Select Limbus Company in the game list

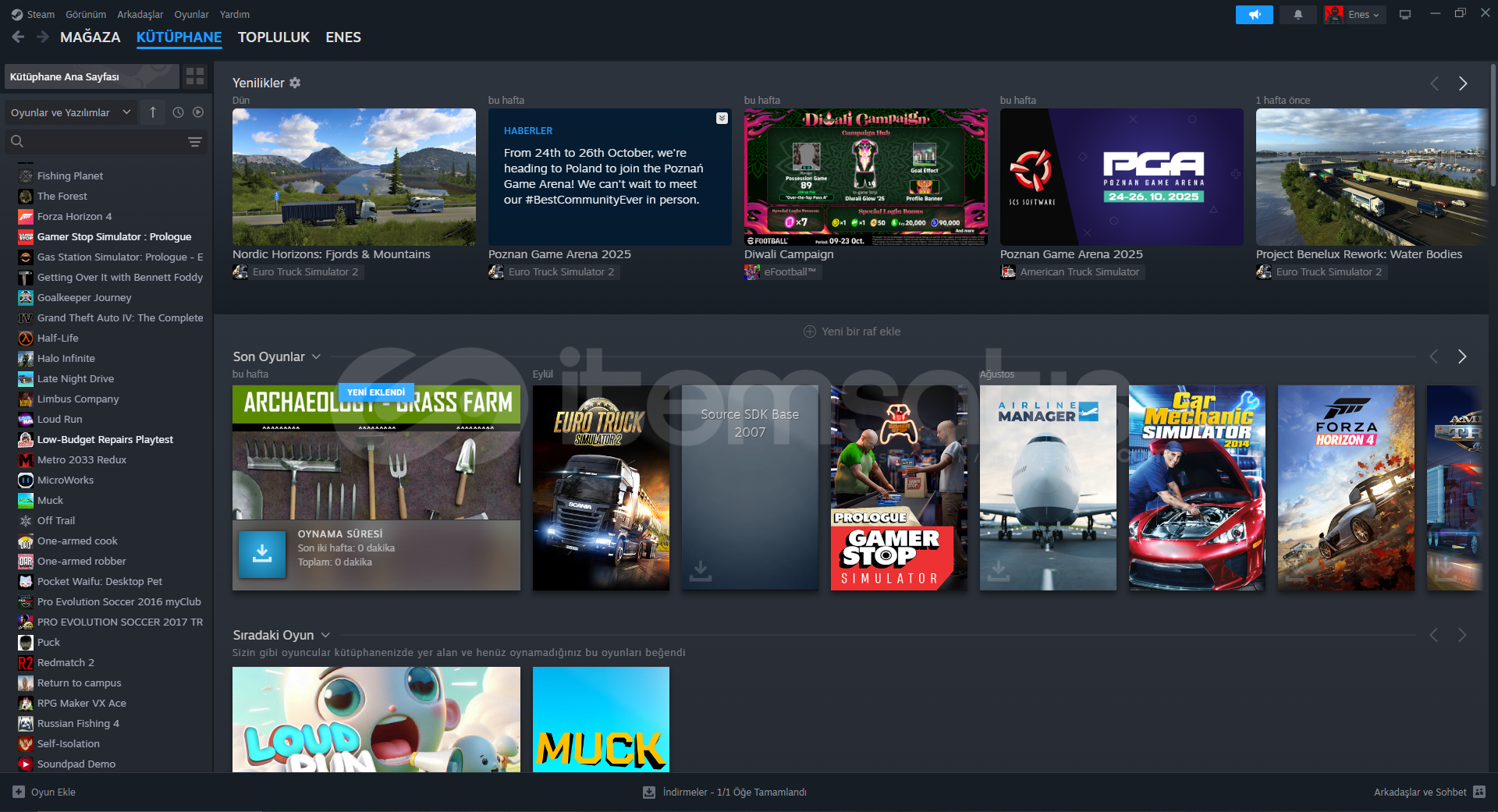coord(78,399)
